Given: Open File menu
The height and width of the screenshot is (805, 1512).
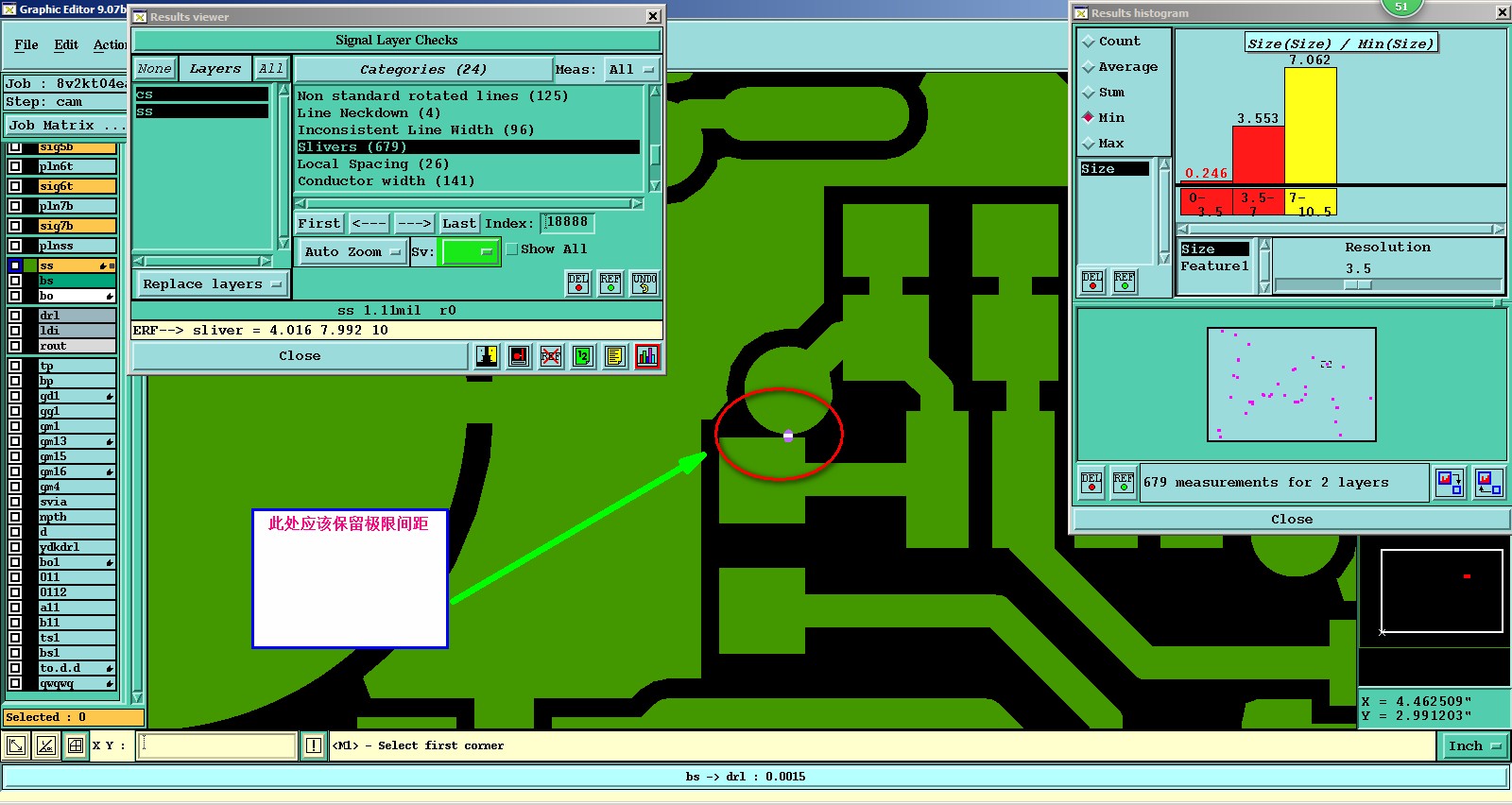Looking at the screenshot, I should [x=26, y=44].
